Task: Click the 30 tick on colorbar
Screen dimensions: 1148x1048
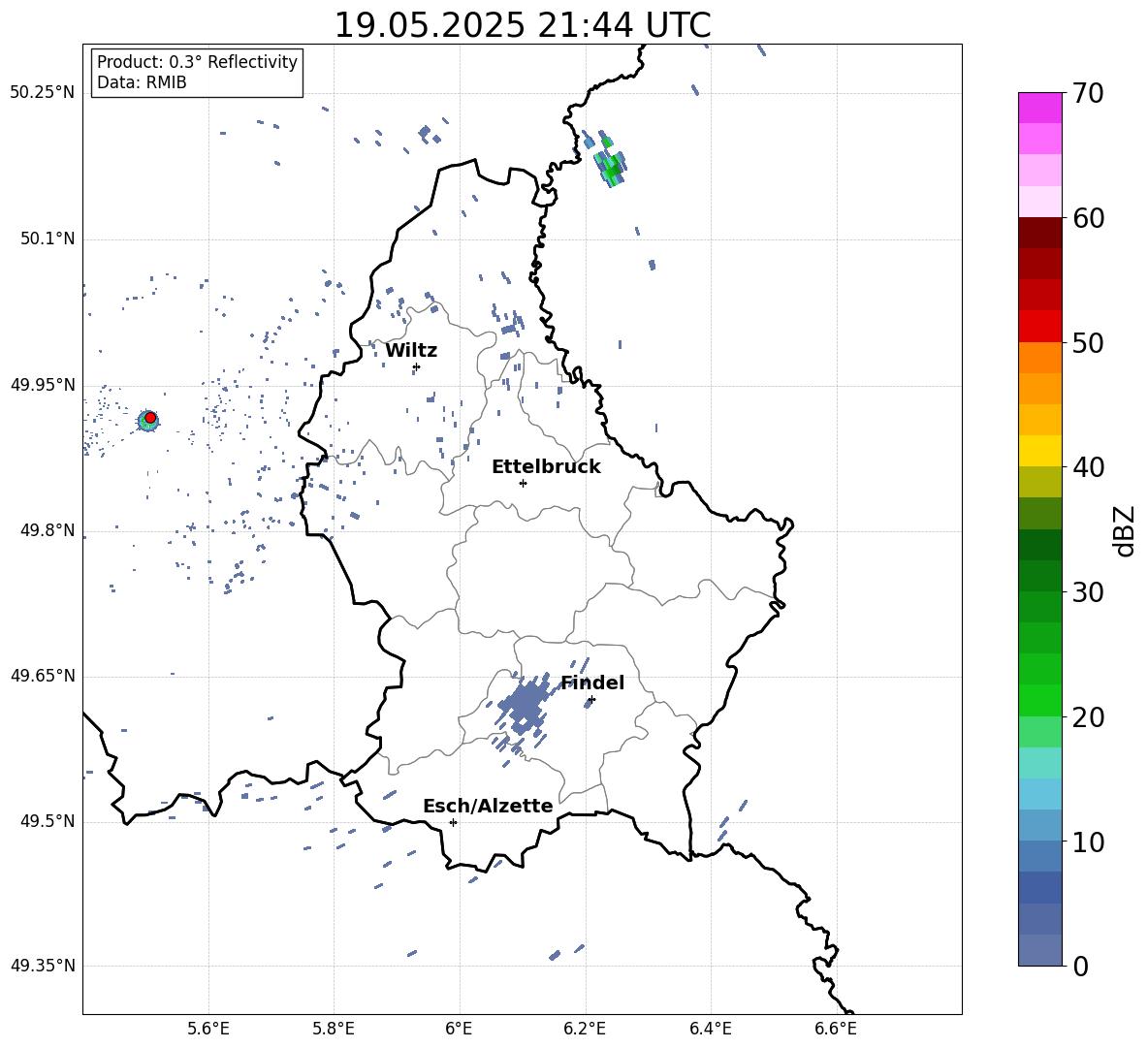Action: click(x=1088, y=592)
